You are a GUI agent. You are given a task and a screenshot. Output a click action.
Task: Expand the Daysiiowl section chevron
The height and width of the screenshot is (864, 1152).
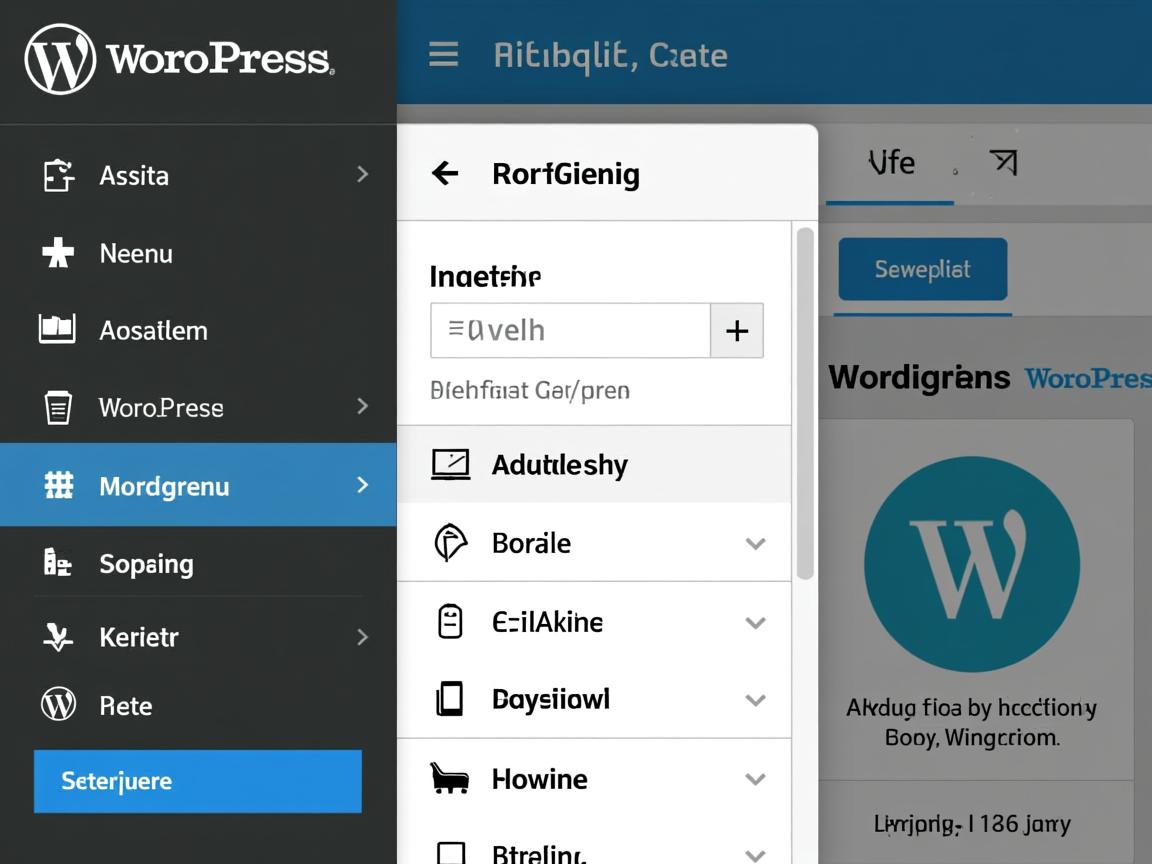(x=755, y=700)
